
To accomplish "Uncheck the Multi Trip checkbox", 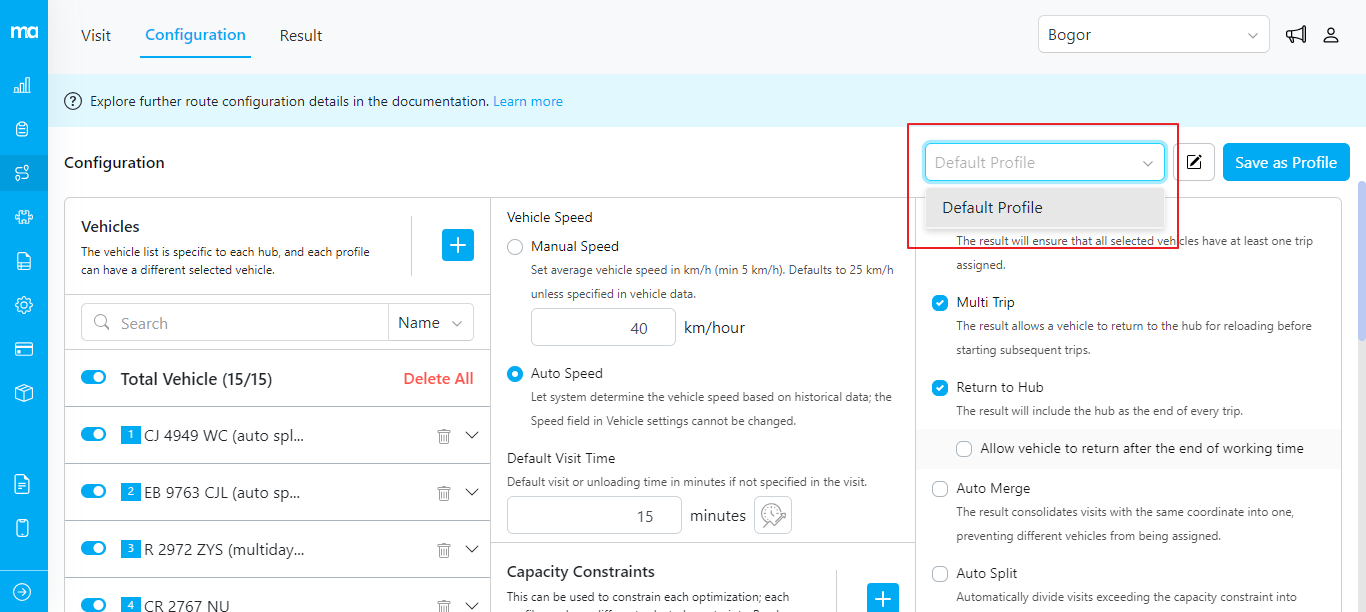I will coord(940,303).
